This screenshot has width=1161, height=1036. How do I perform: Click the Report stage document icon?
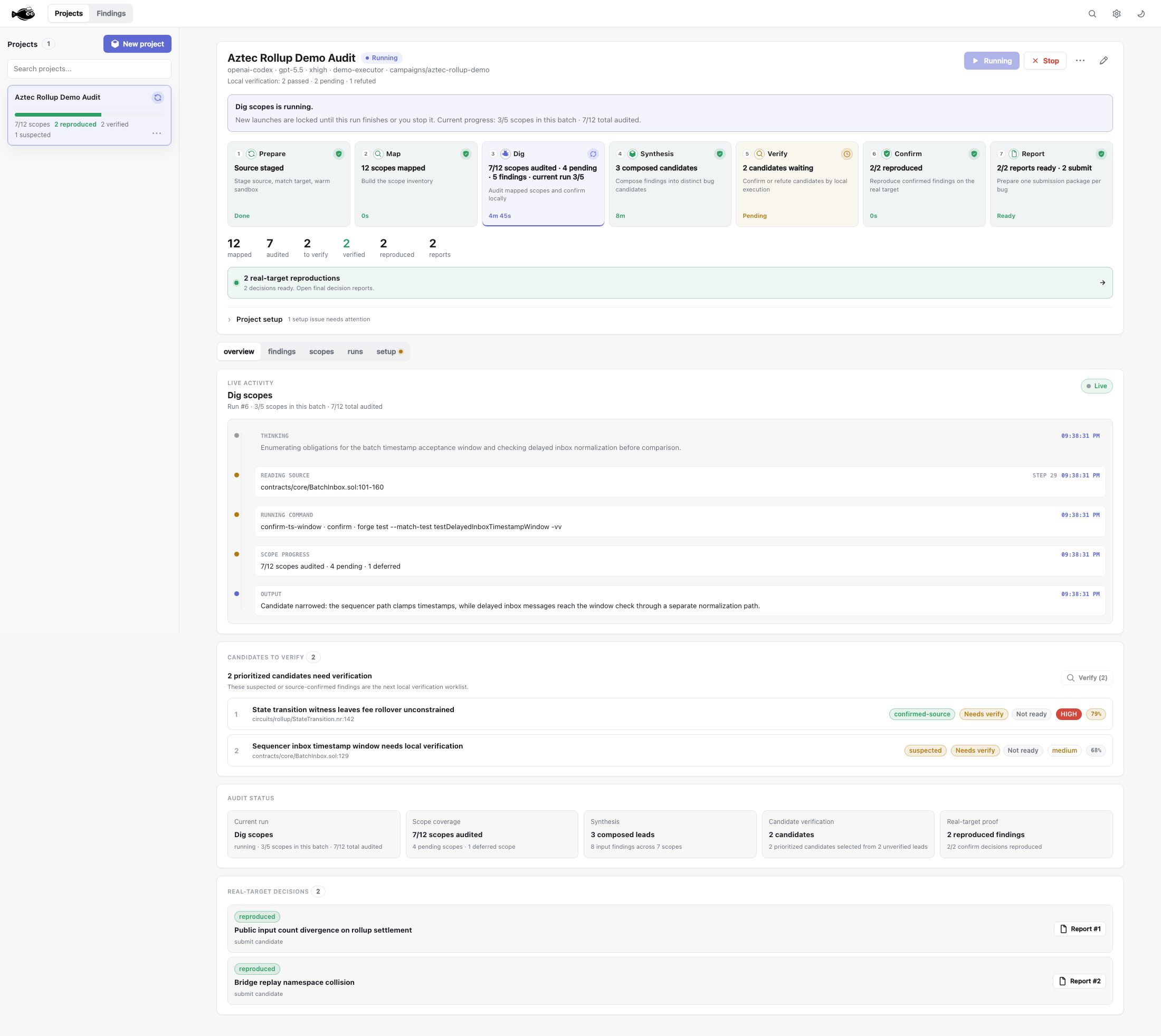pos(1014,154)
